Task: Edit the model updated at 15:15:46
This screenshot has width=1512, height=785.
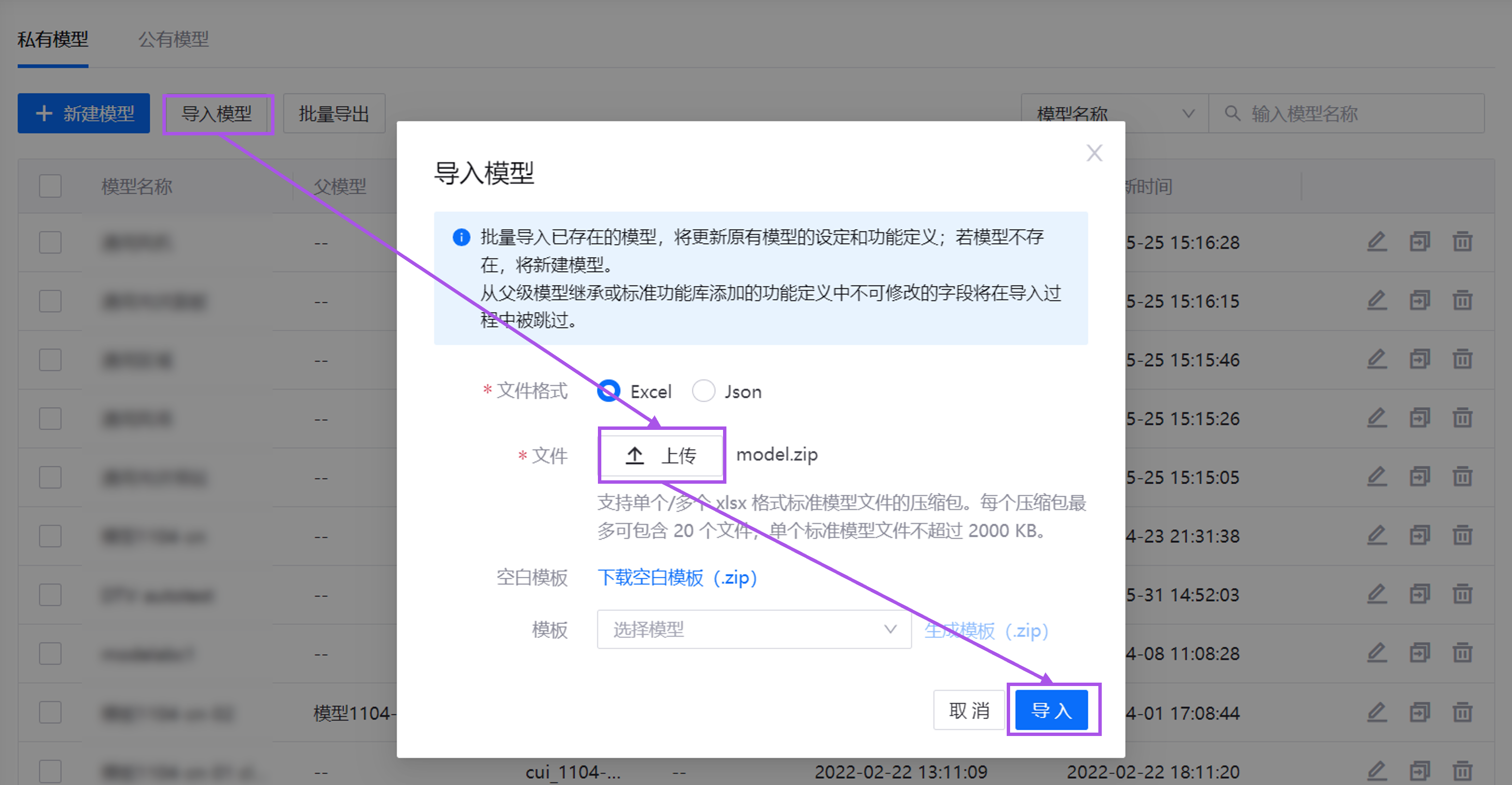Action: tap(1377, 360)
